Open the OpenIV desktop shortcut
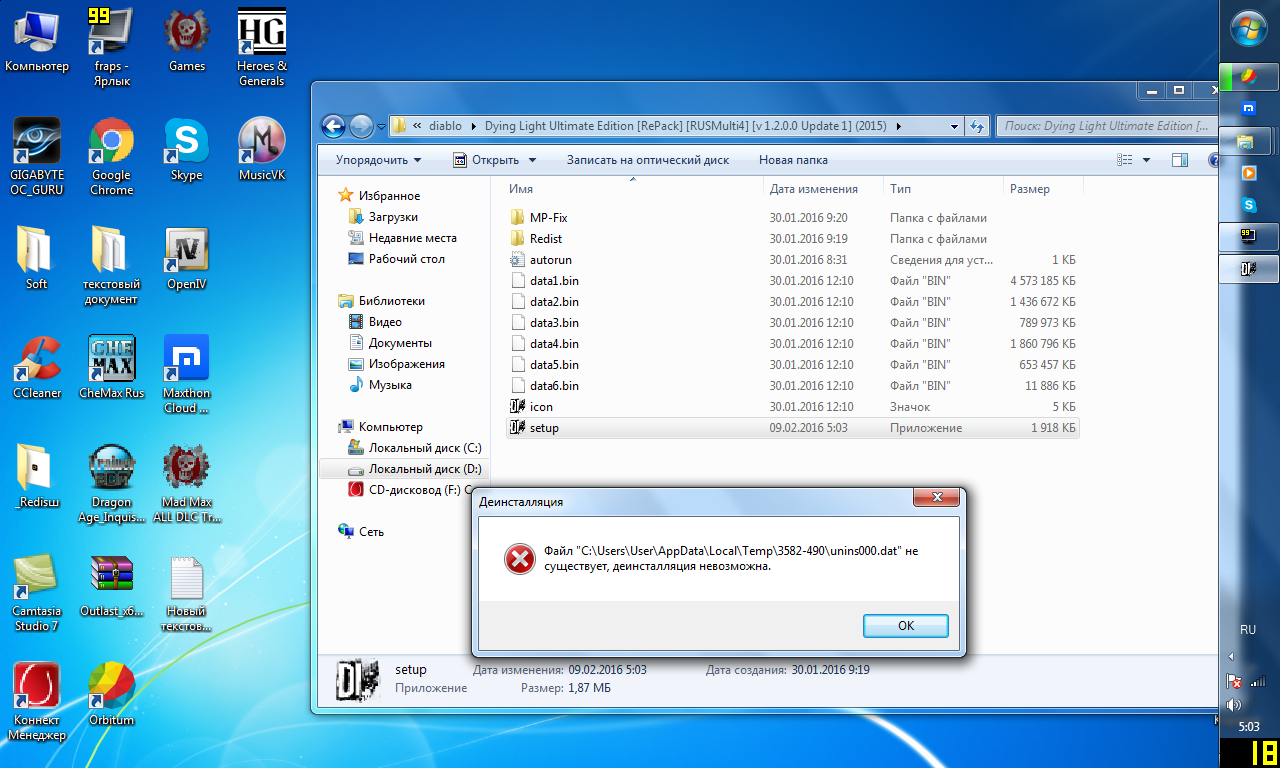Viewport: 1280px width, 768px height. pyautogui.click(x=186, y=252)
